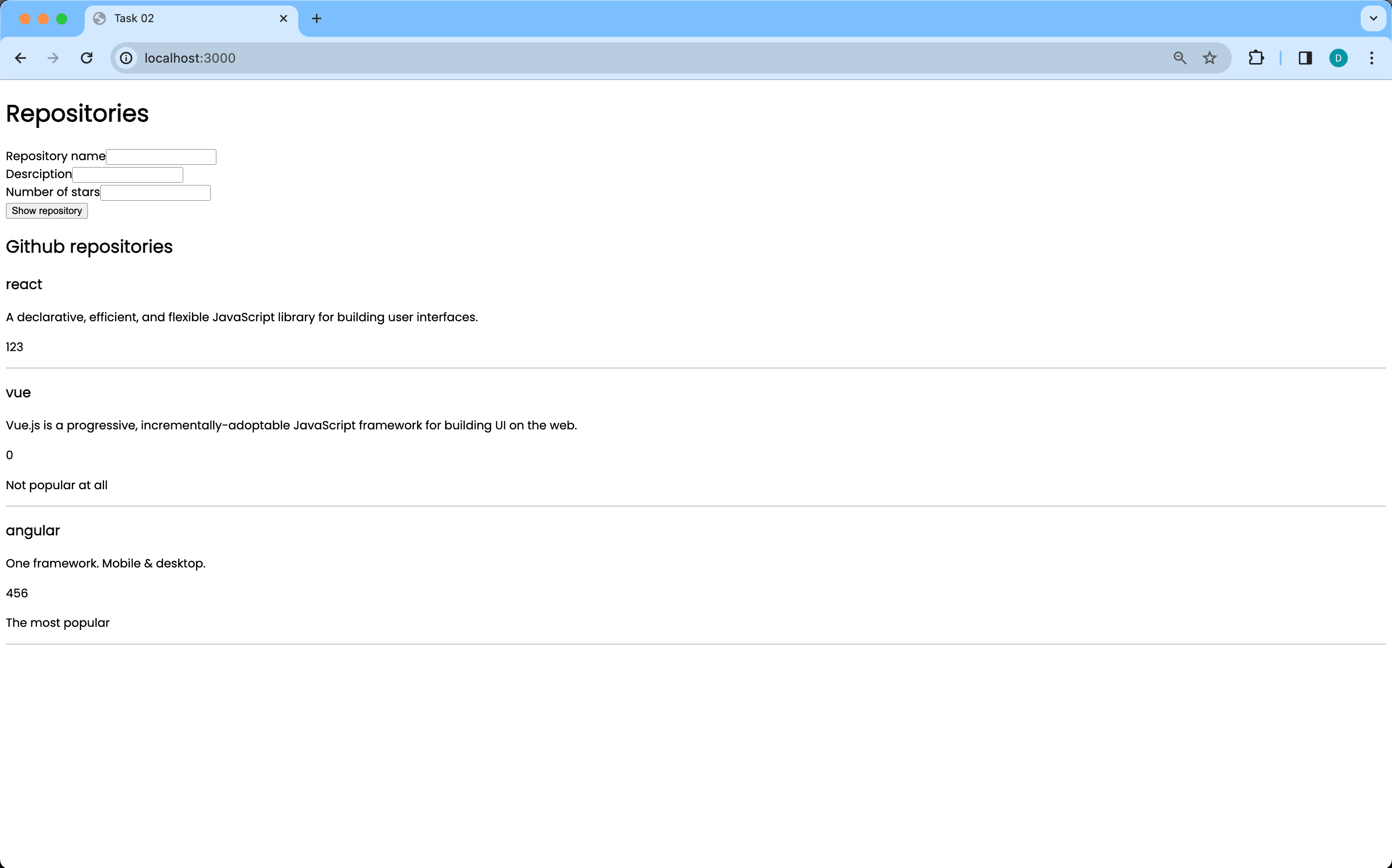Click the react repository heading
The width and height of the screenshot is (1392, 868).
pos(24,285)
